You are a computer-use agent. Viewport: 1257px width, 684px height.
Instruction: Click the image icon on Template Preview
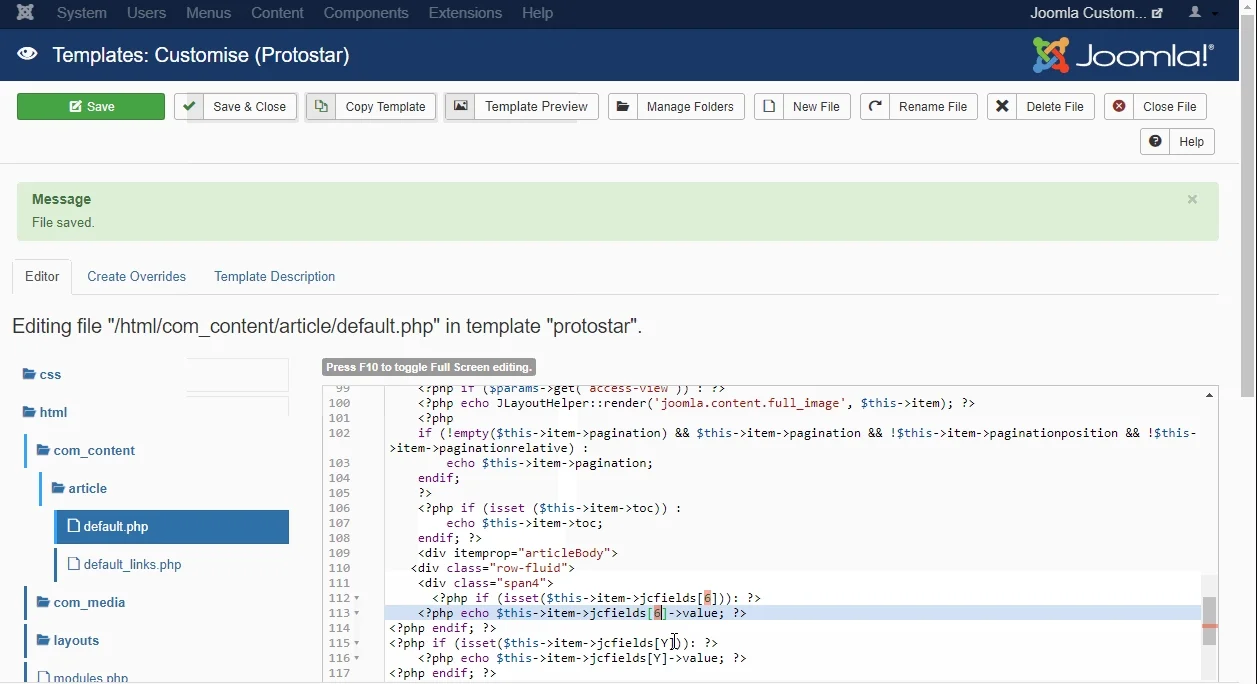tap(460, 107)
